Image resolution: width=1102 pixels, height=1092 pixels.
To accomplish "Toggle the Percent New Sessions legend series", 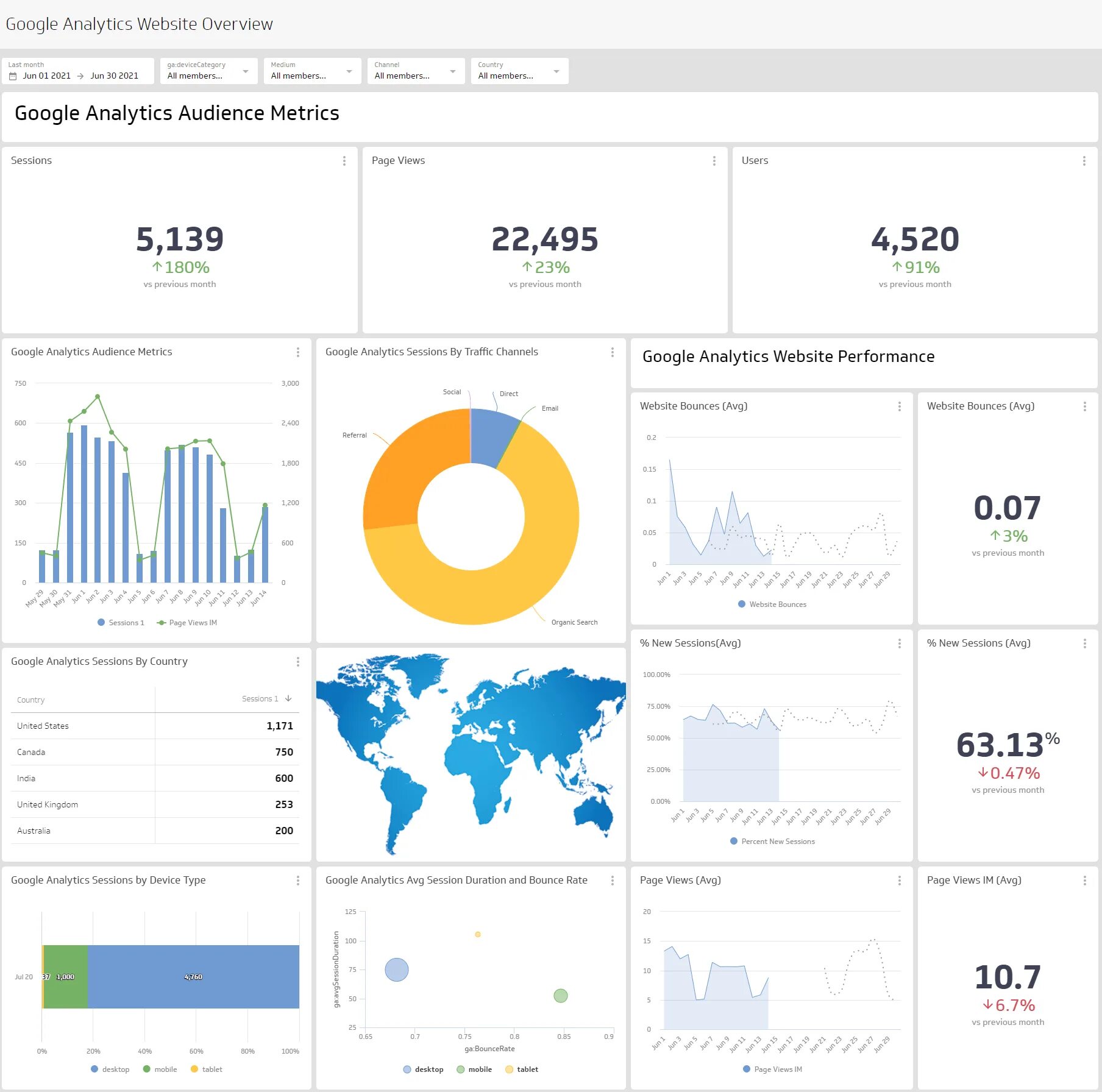I will coord(772,842).
